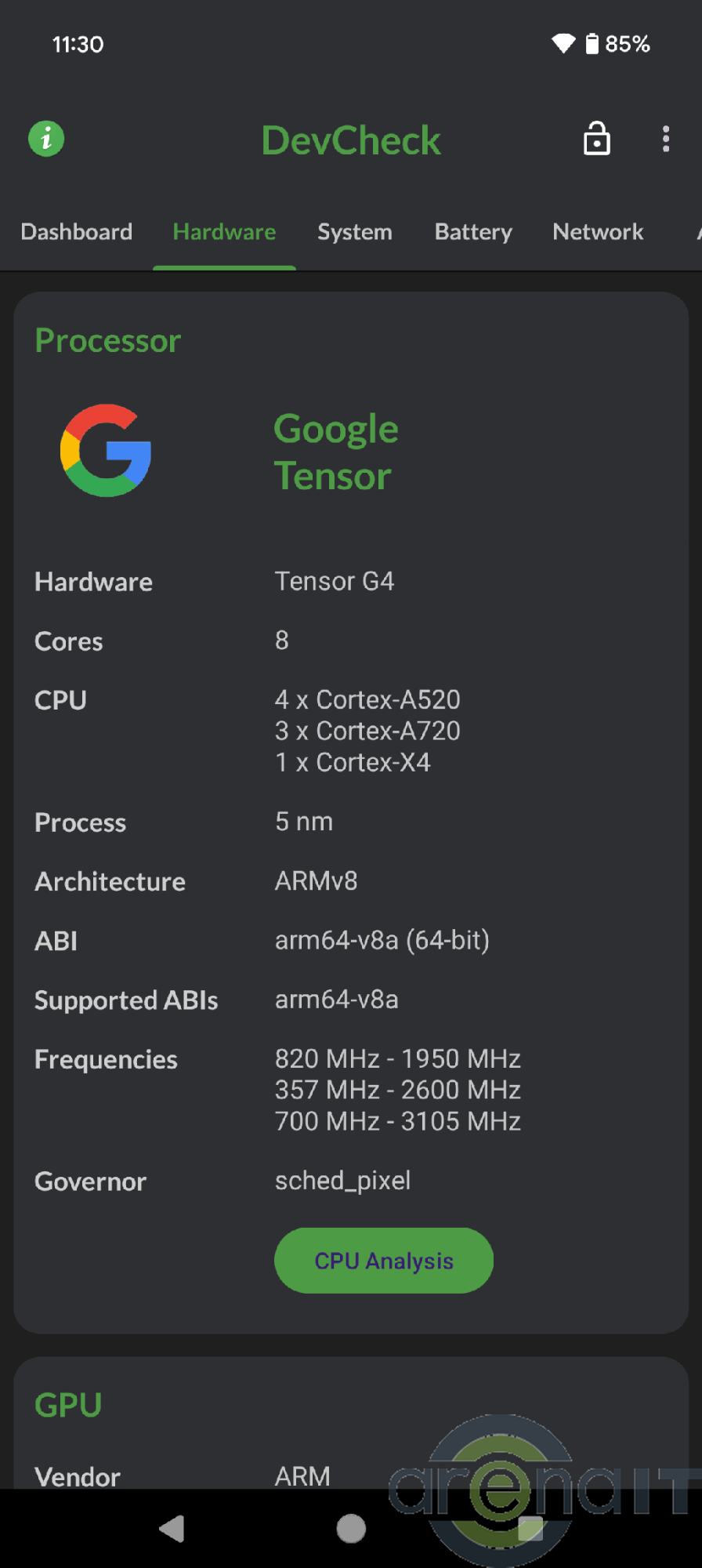Tap the Google Tensor heading text
The width and height of the screenshot is (702, 1568).
coord(336,452)
